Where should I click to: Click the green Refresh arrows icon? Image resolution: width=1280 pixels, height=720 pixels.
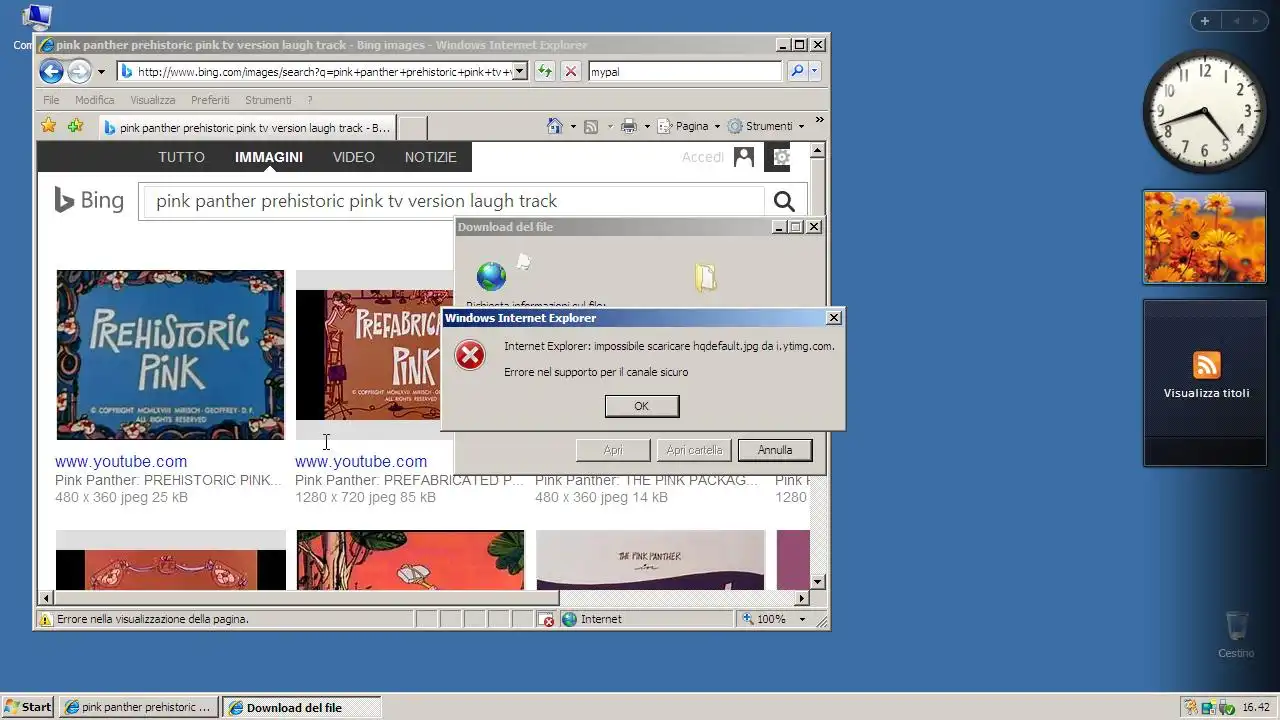pyautogui.click(x=544, y=71)
